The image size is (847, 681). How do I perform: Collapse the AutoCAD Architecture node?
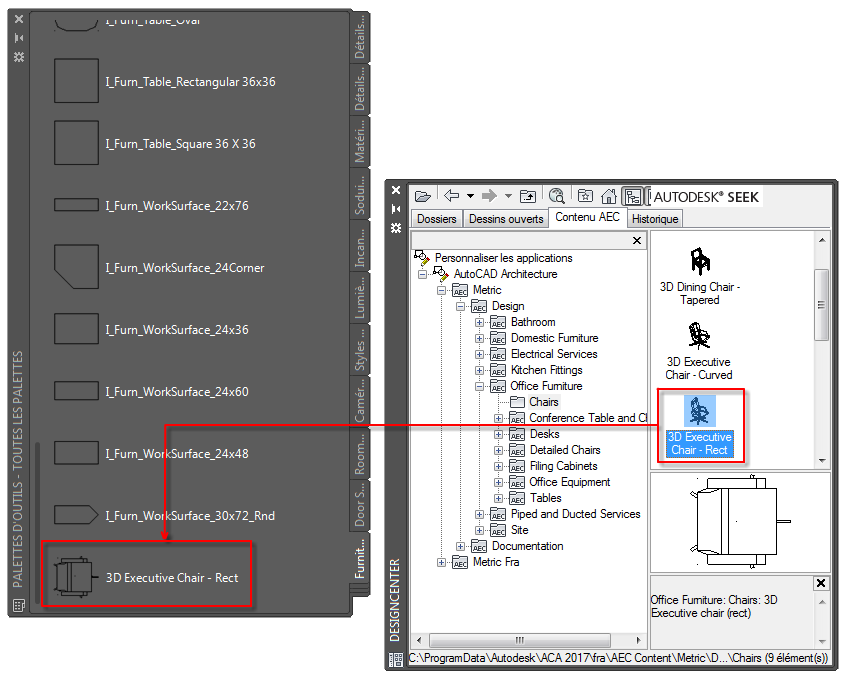pos(422,274)
